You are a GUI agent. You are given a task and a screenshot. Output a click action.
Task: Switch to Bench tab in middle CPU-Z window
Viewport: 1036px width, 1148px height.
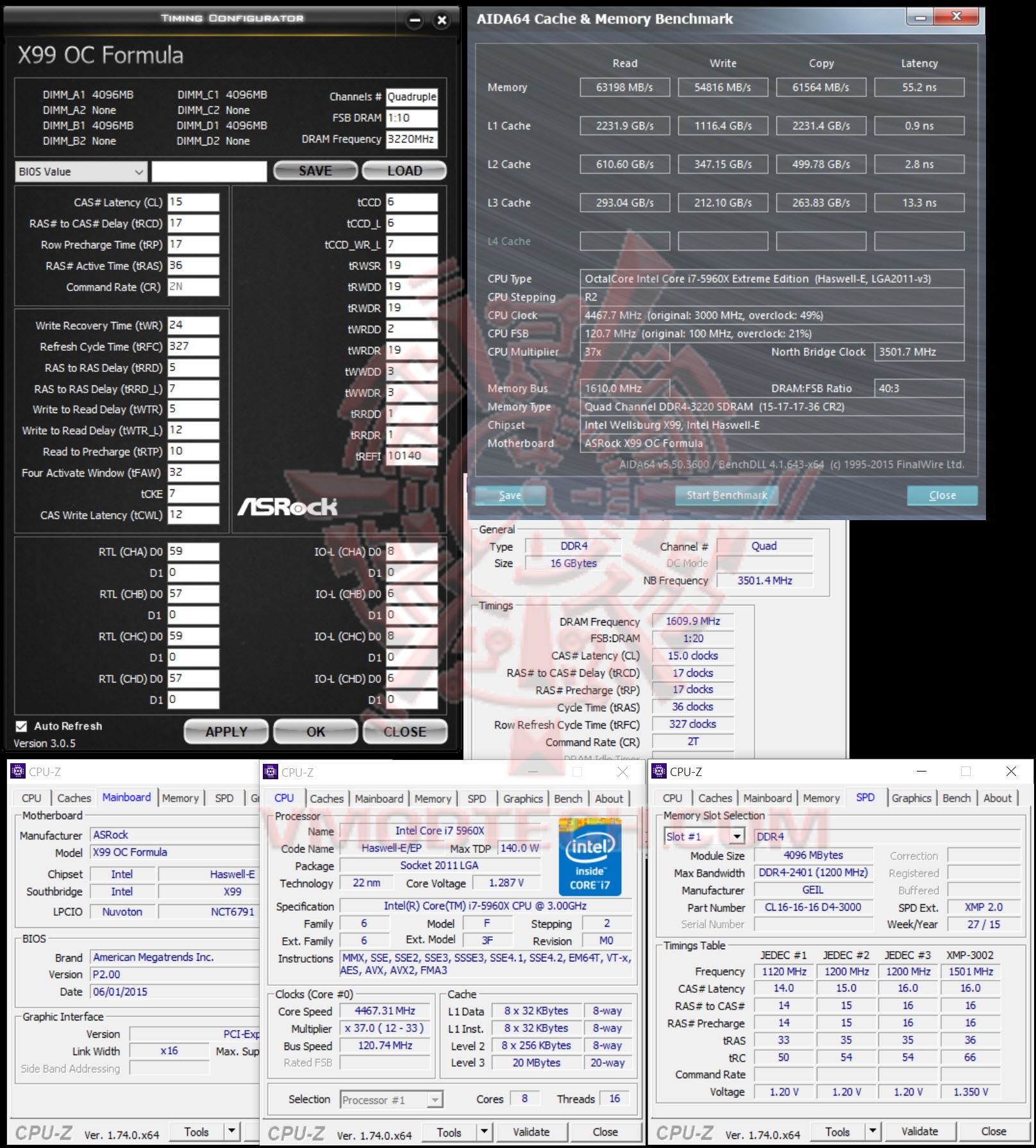click(x=568, y=798)
